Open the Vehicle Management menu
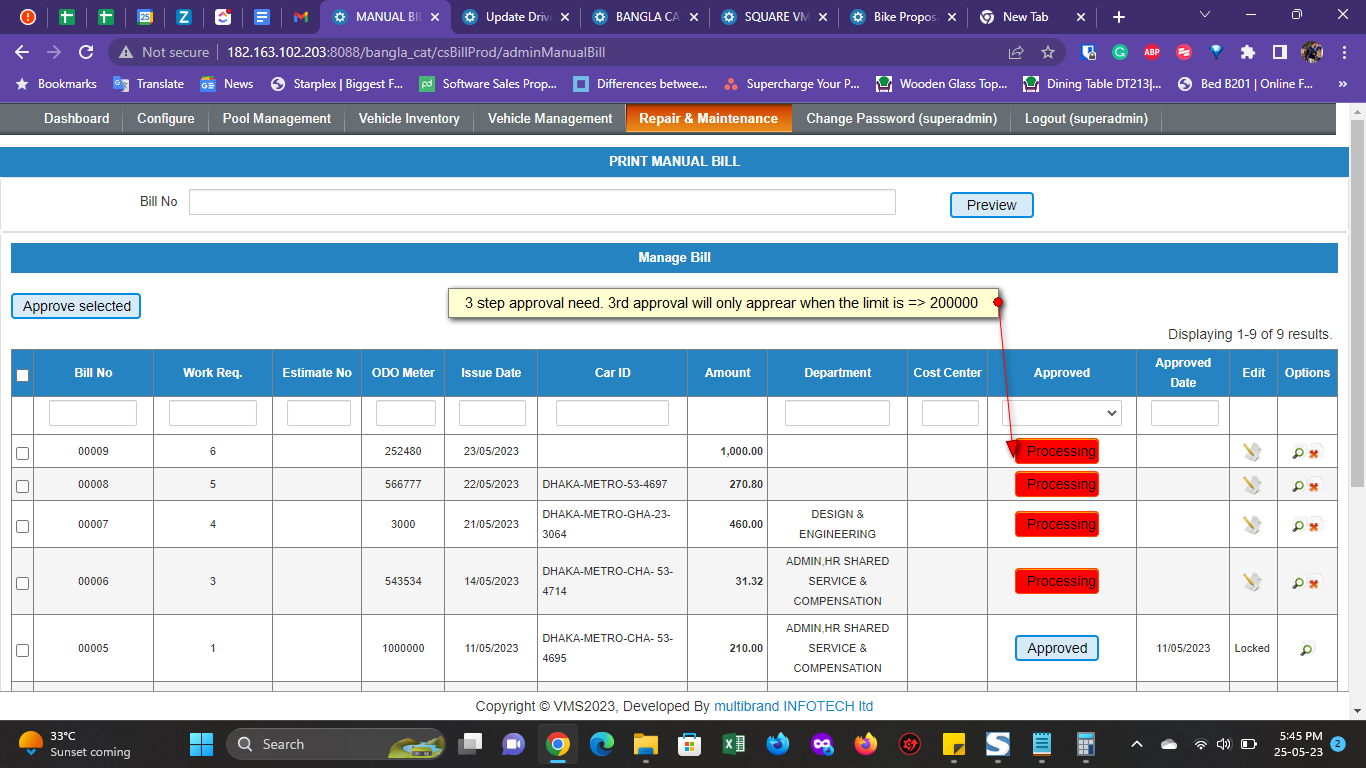The height and width of the screenshot is (768, 1366). (x=550, y=118)
